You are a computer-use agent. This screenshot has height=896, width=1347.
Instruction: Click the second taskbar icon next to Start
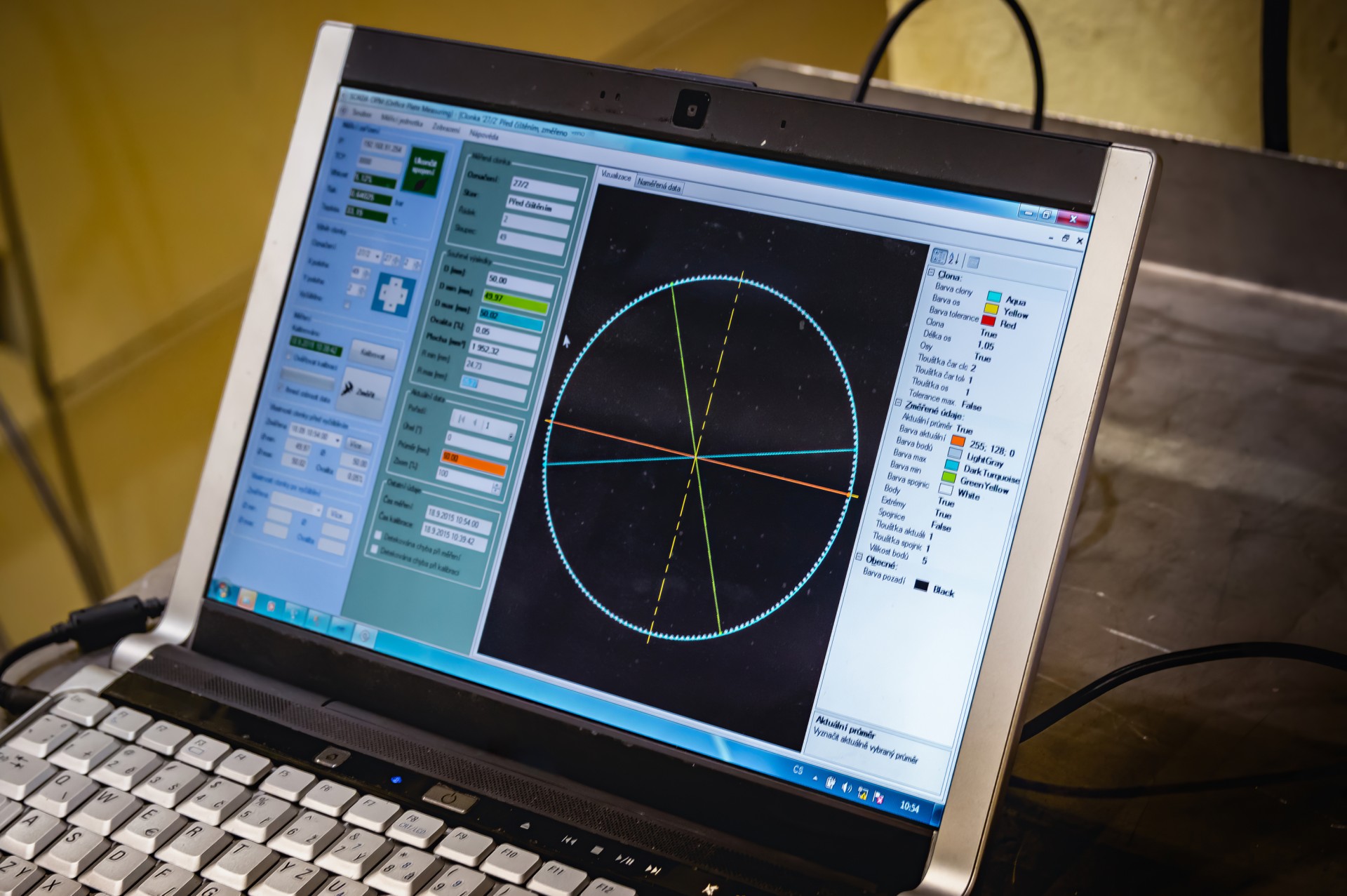pos(247,599)
